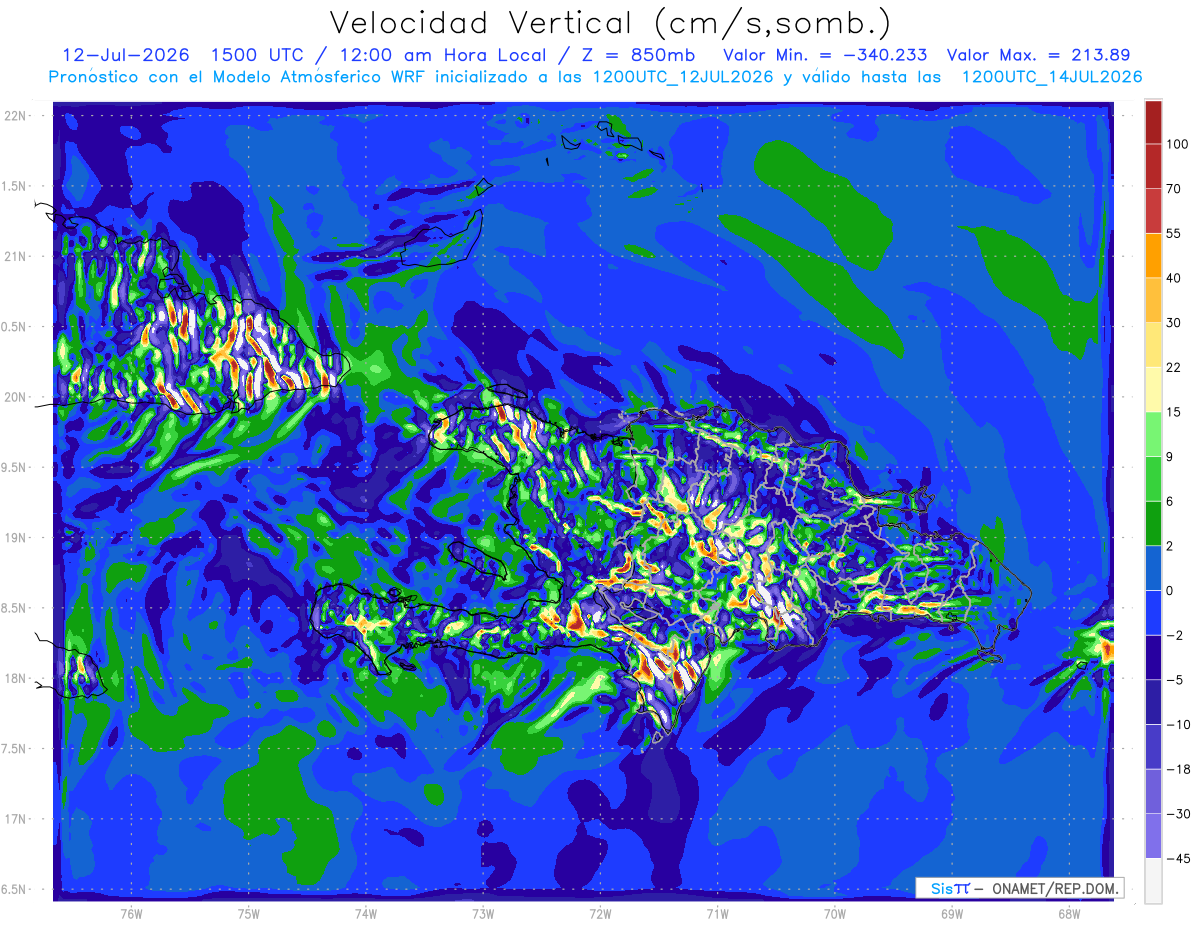
Task: Pick the navy swatch between -5 and -2
Action: pos(1153,659)
